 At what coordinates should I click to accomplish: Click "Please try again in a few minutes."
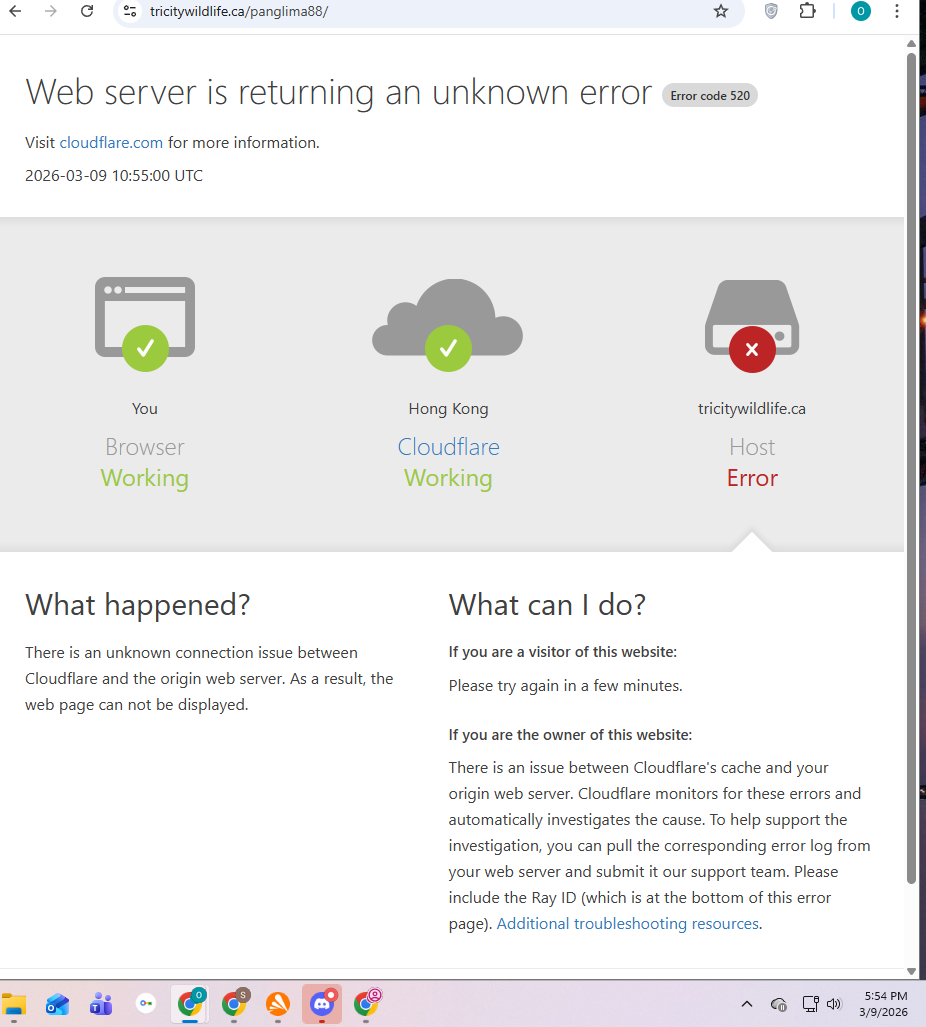point(565,686)
